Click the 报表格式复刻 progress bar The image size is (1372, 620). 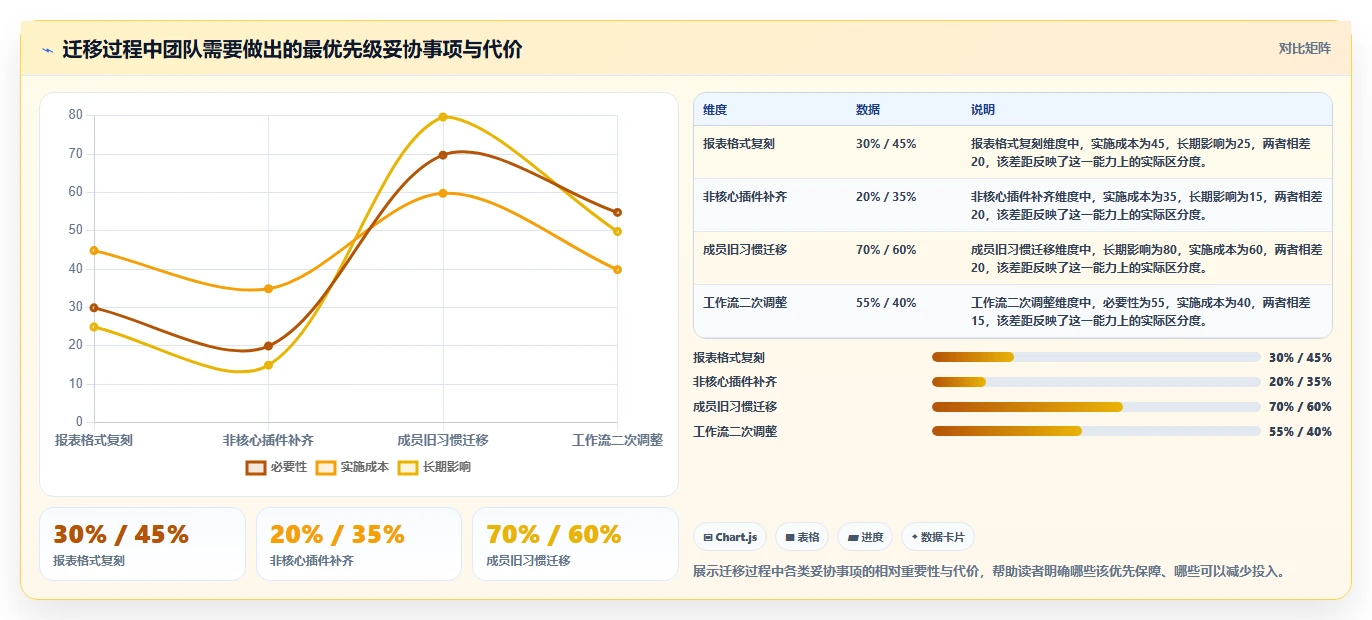1096,357
